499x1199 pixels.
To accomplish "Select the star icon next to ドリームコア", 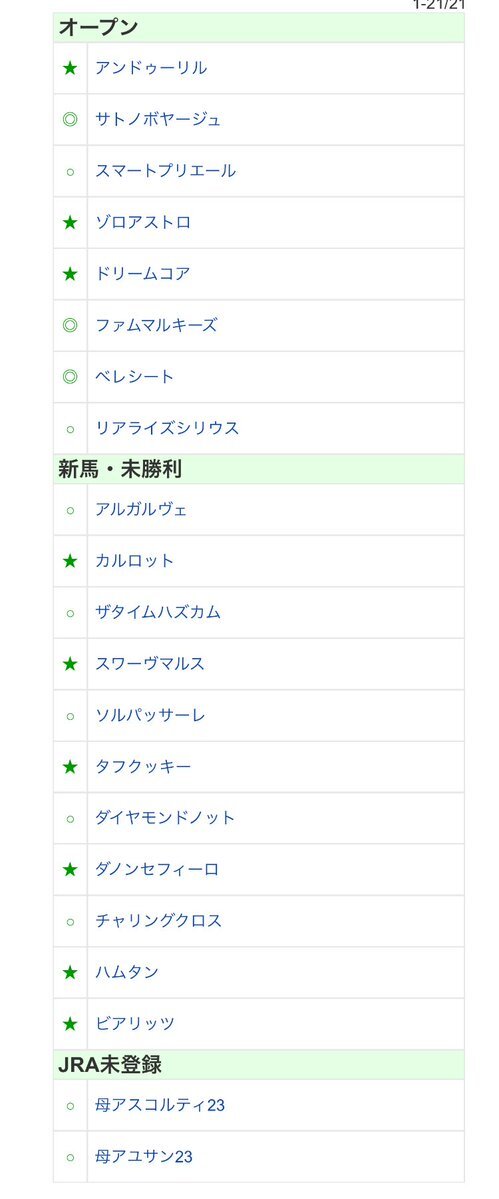I will click(70, 274).
